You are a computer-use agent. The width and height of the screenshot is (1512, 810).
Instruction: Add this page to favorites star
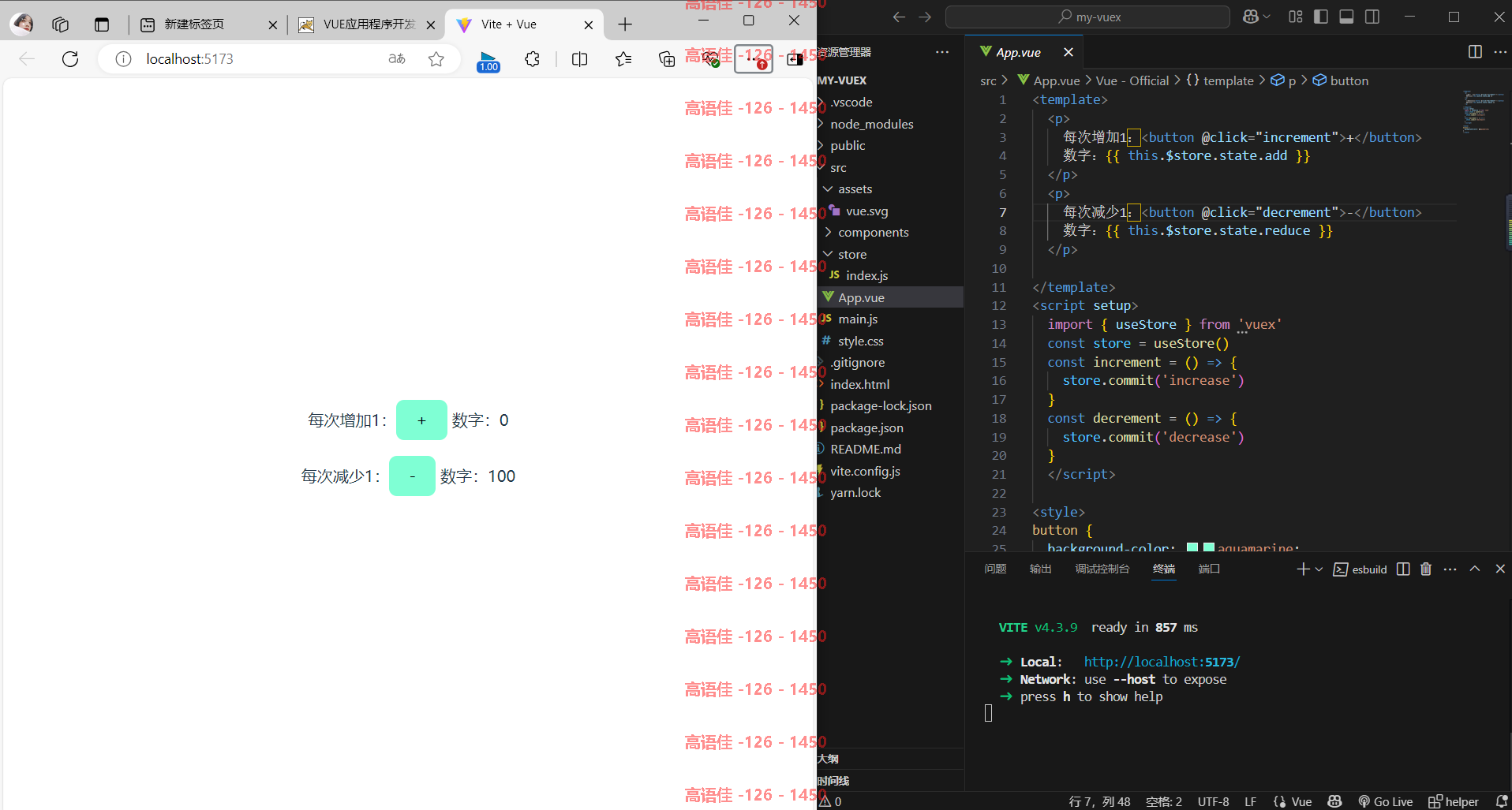coord(436,59)
